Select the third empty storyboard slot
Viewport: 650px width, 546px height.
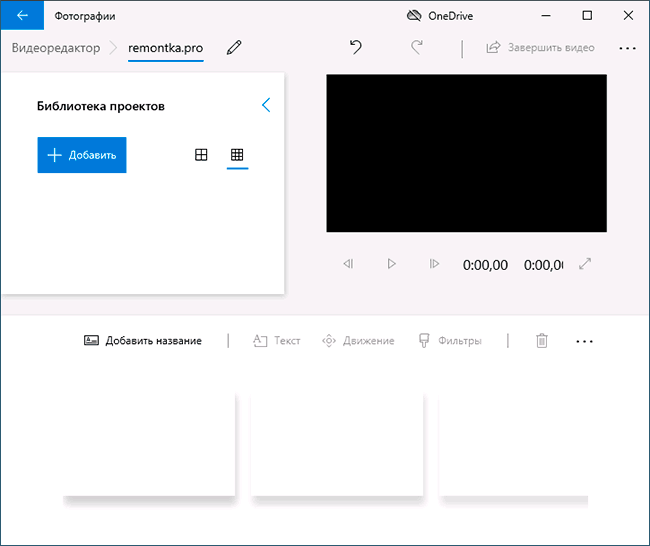coord(514,444)
